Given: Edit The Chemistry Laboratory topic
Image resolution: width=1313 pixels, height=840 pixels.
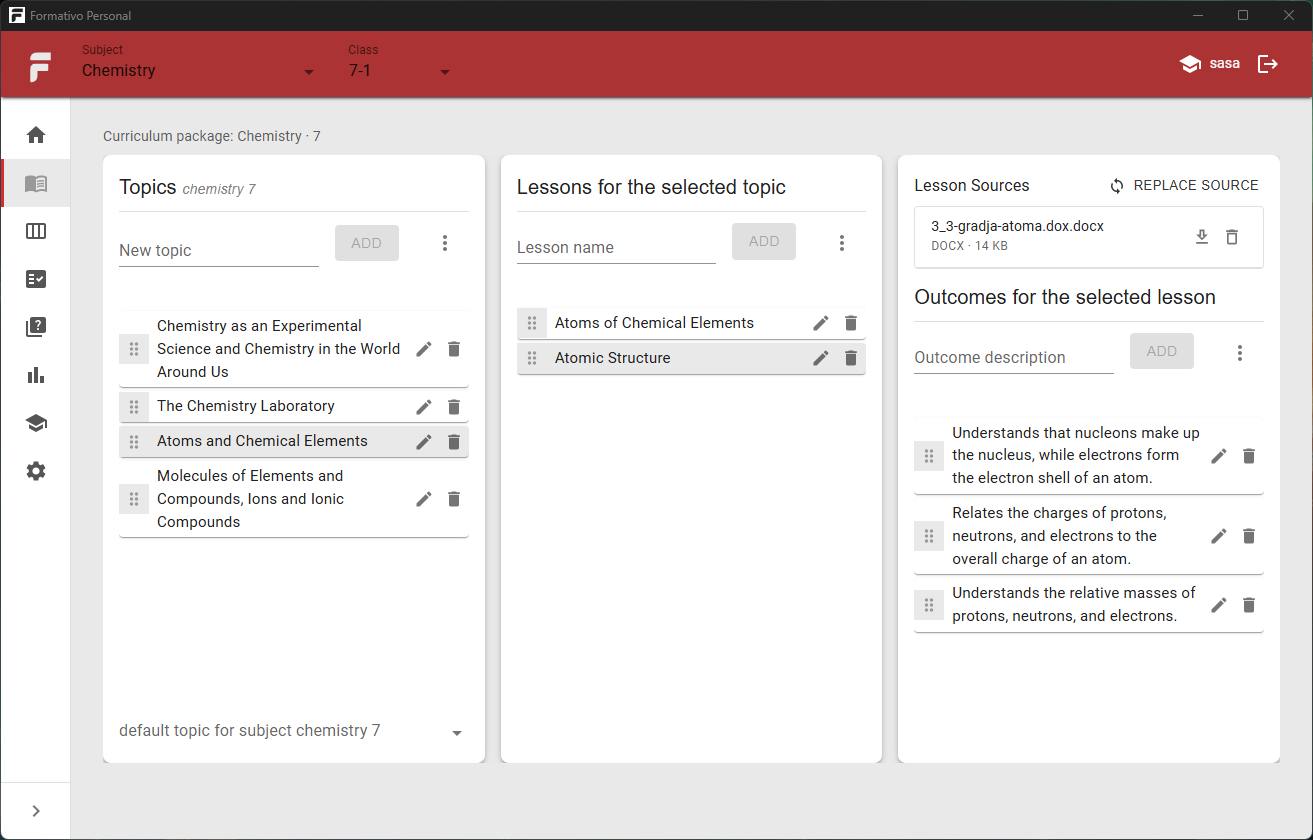Looking at the screenshot, I should (x=424, y=407).
